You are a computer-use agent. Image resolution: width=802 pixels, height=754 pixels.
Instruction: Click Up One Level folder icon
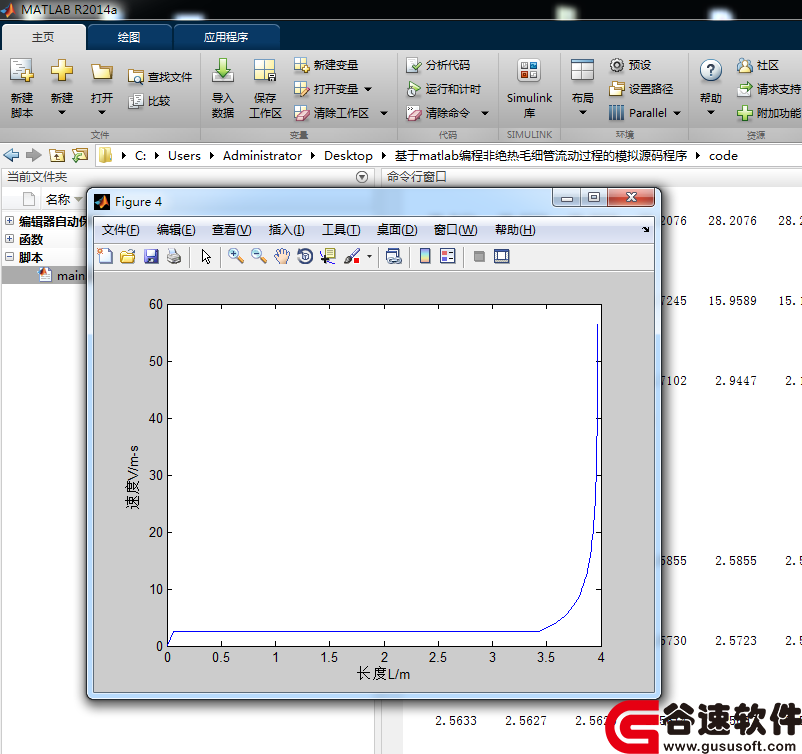57,155
